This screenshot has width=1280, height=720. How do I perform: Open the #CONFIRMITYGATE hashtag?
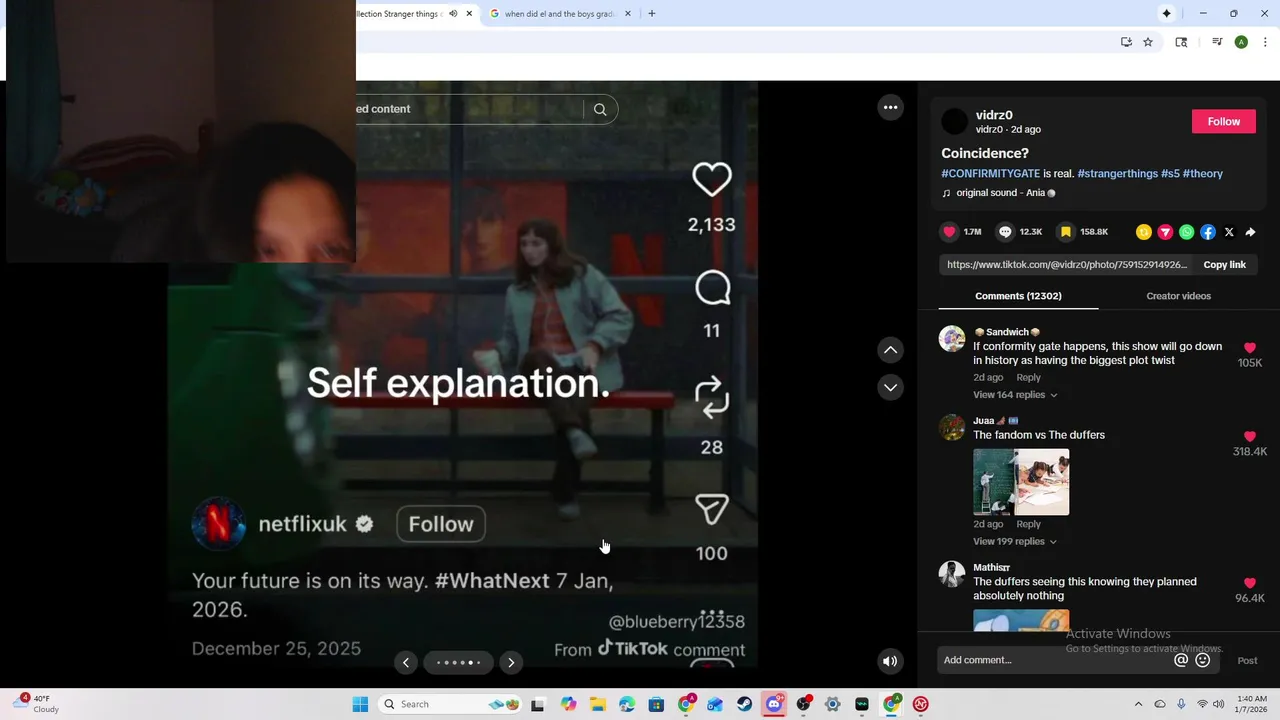tap(990, 174)
